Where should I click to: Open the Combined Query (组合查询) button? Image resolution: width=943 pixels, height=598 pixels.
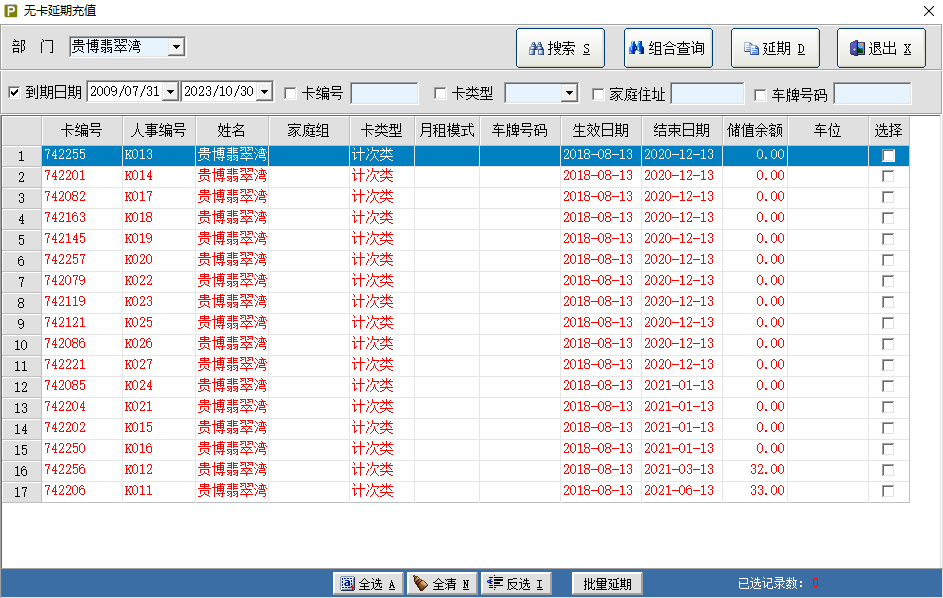(668, 48)
